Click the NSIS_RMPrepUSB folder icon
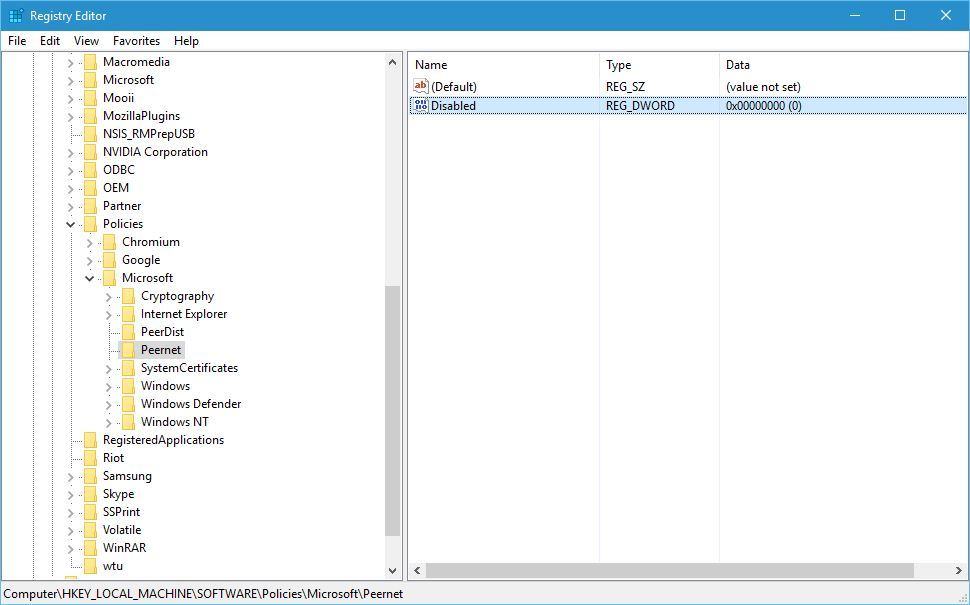This screenshot has height=605, width=970. [90, 134]
